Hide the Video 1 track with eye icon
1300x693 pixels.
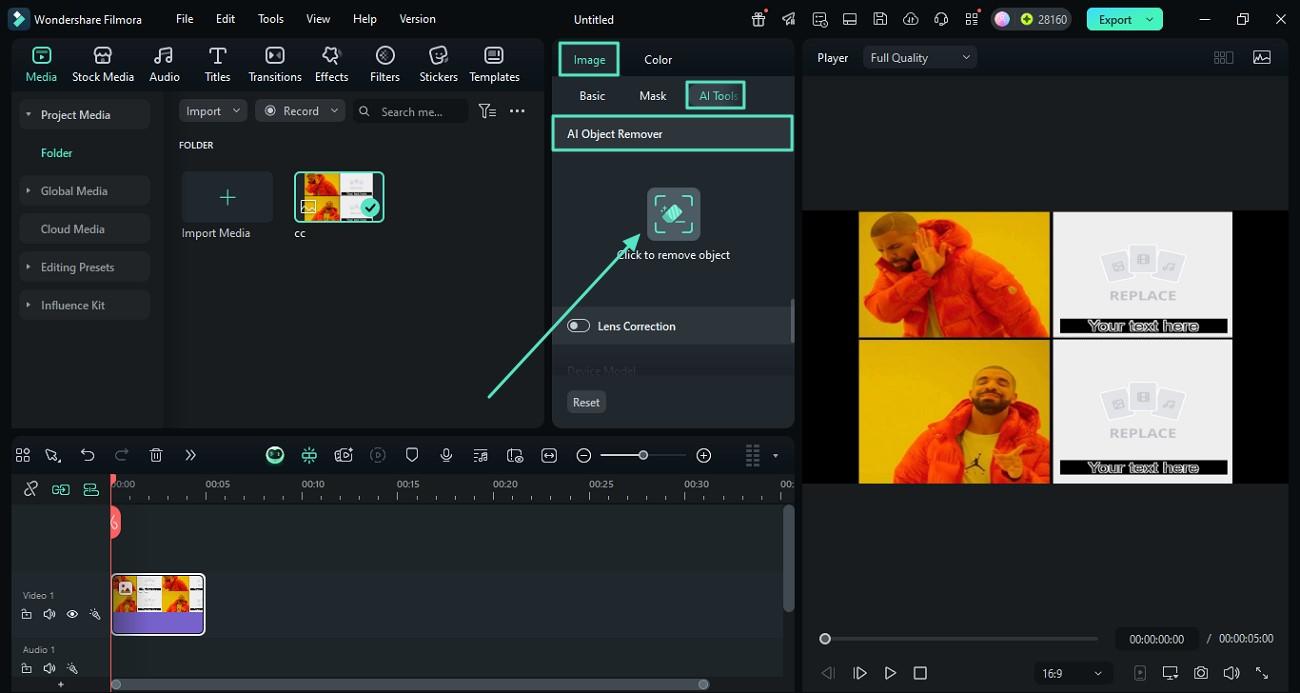72,614
